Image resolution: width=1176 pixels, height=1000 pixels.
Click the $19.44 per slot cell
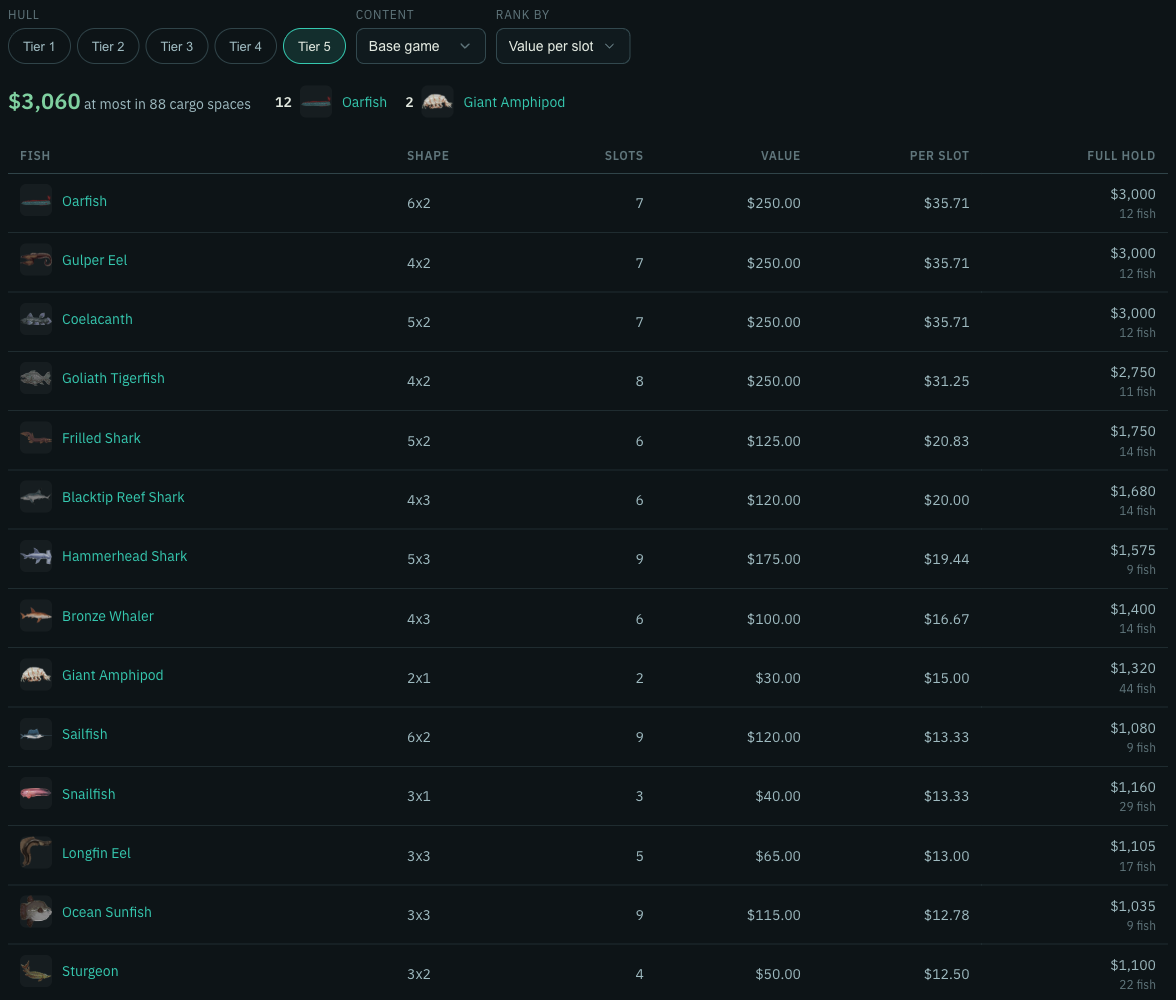click(946, 559)
